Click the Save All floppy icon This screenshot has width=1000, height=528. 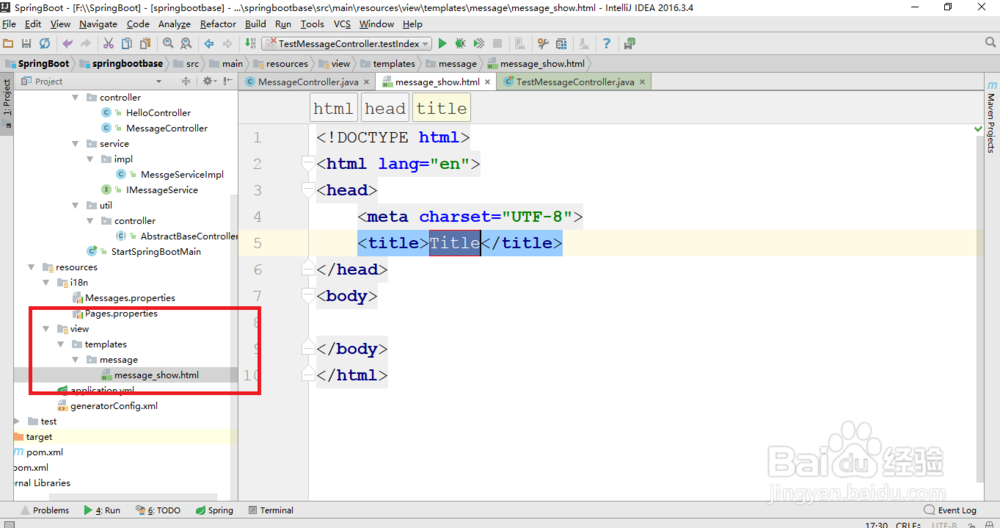point(26,43)
